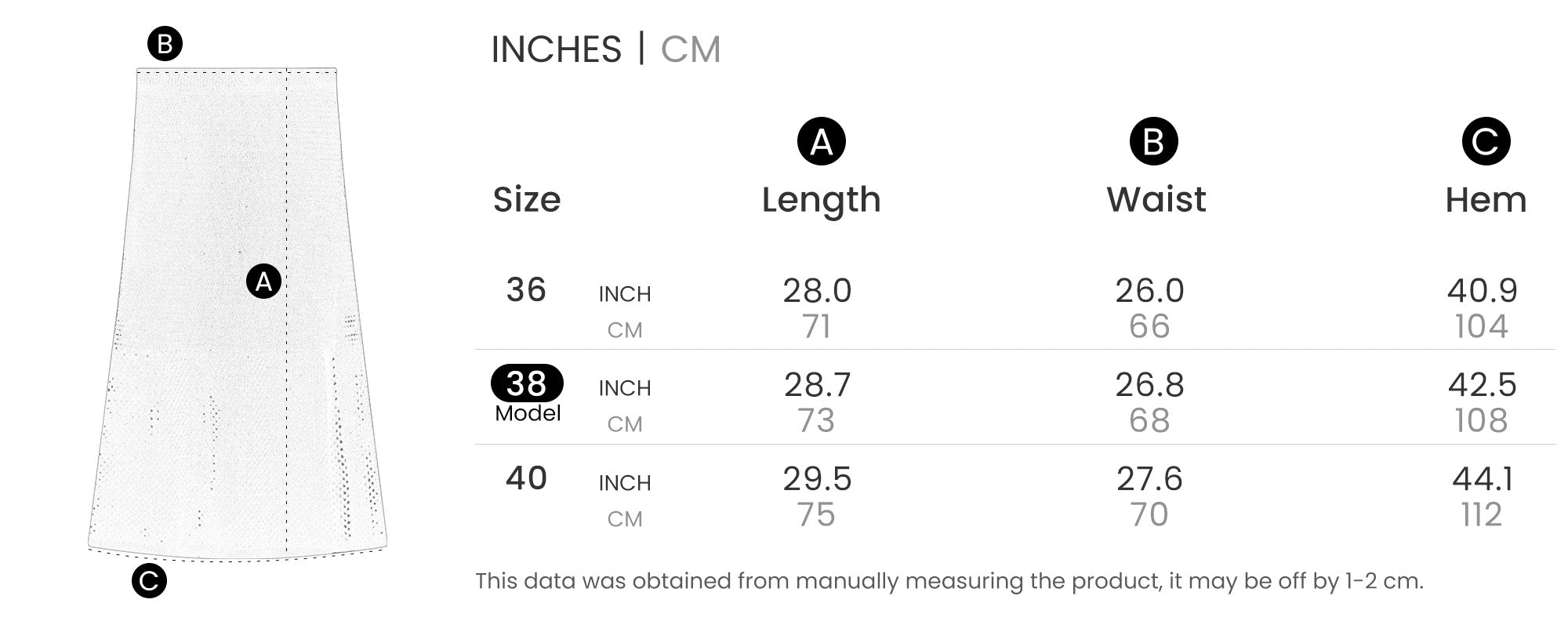Screen dimensions: 1568x632
Task: Click the manual measuring disclaimer text
Action: tap(949, 581)
